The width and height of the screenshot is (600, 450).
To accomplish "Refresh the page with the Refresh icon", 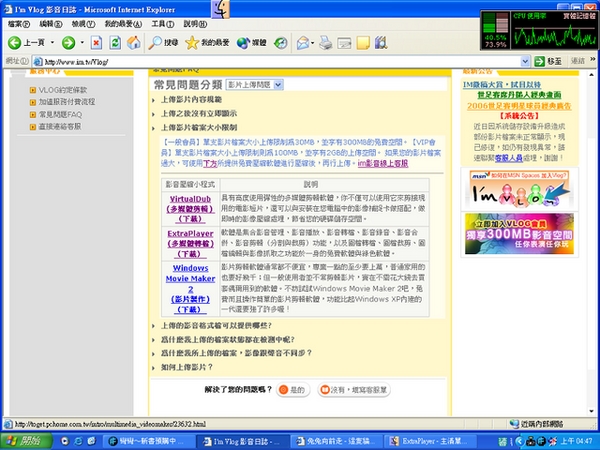I will pyautogui.click(x=115, y=42).
